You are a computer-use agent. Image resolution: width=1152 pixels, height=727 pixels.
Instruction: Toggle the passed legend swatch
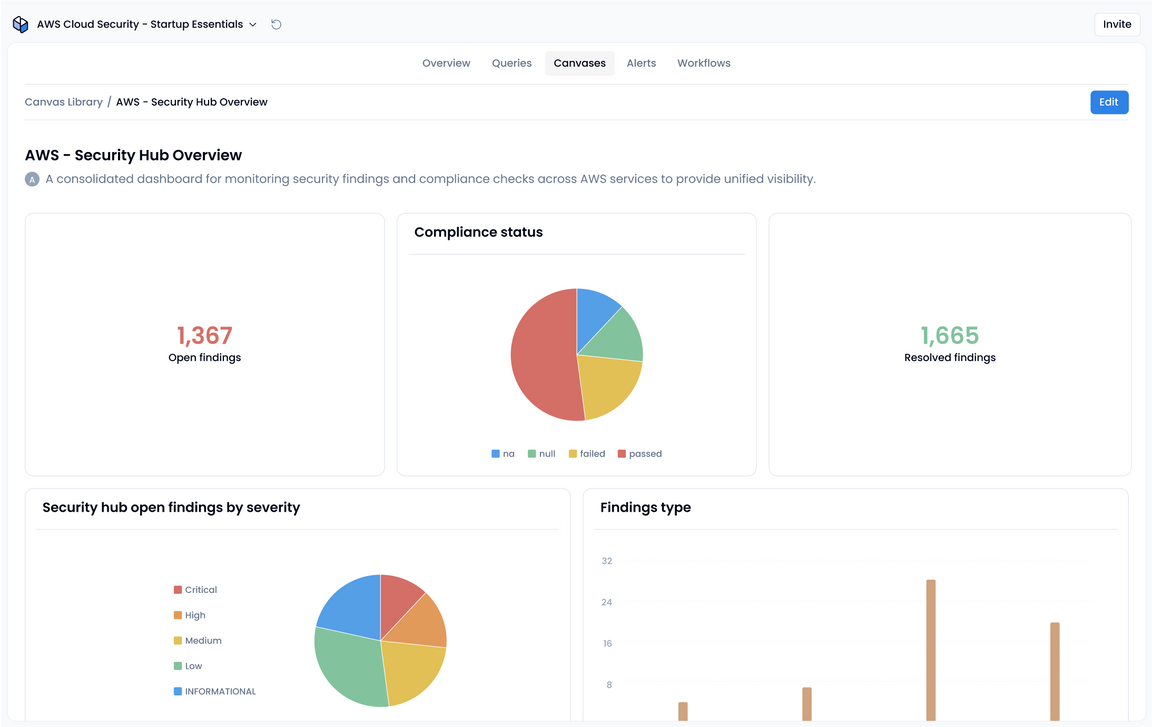point(622,454)
